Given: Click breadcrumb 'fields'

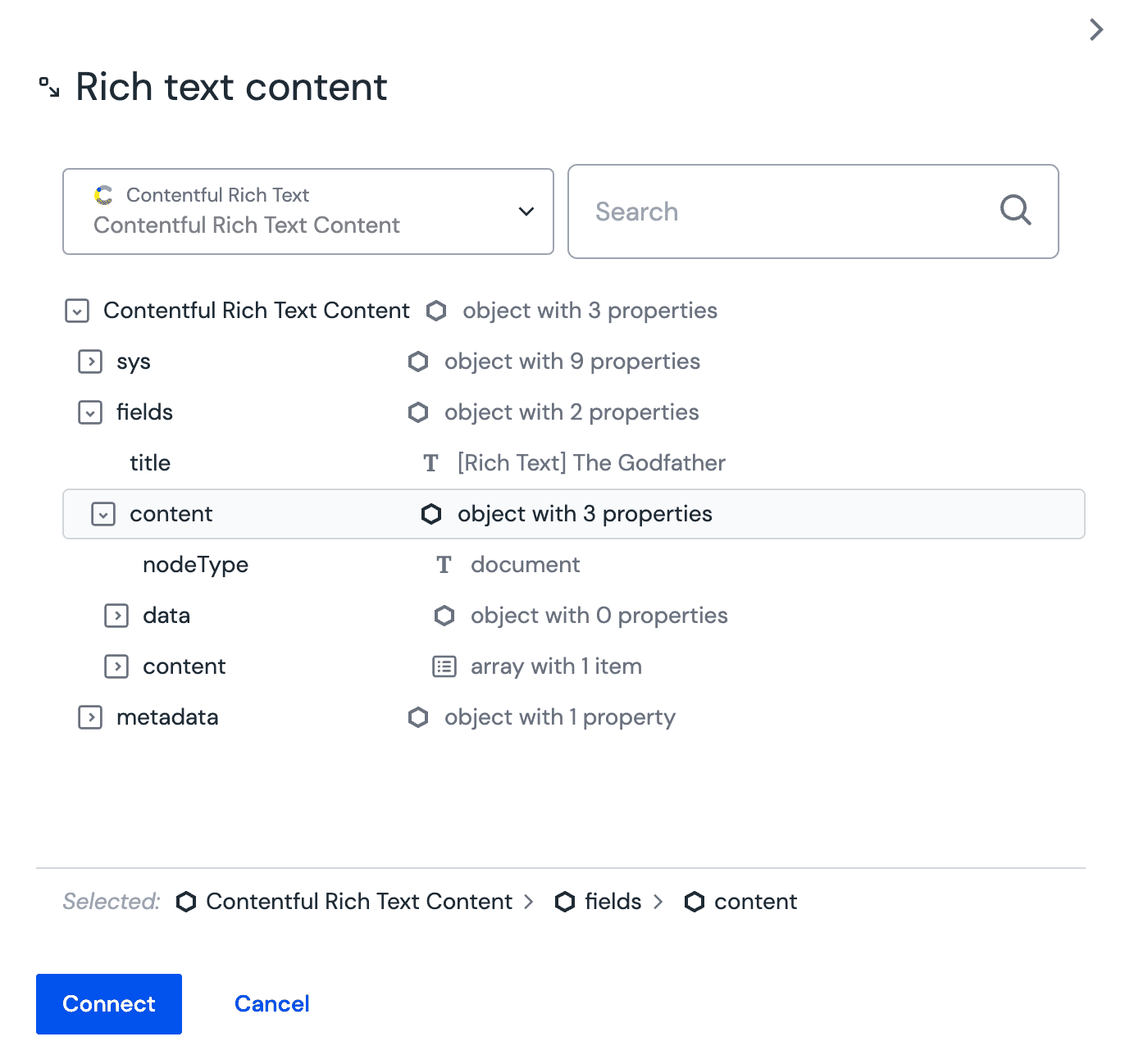Looking at the screenshot, I should [613, 902].
